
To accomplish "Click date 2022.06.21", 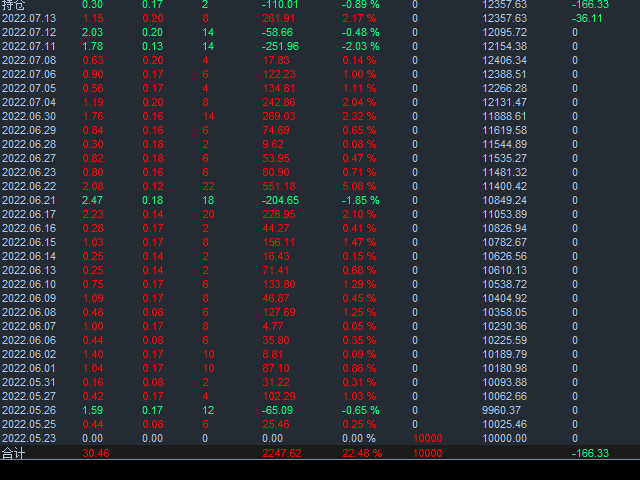I will pyautogui.click(x=29, y=200).
